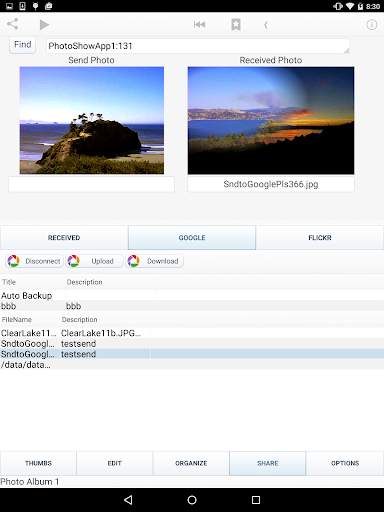Select the Auto Backup album row
This screenshot has width=384, height=512.
[x=192, y=295]
